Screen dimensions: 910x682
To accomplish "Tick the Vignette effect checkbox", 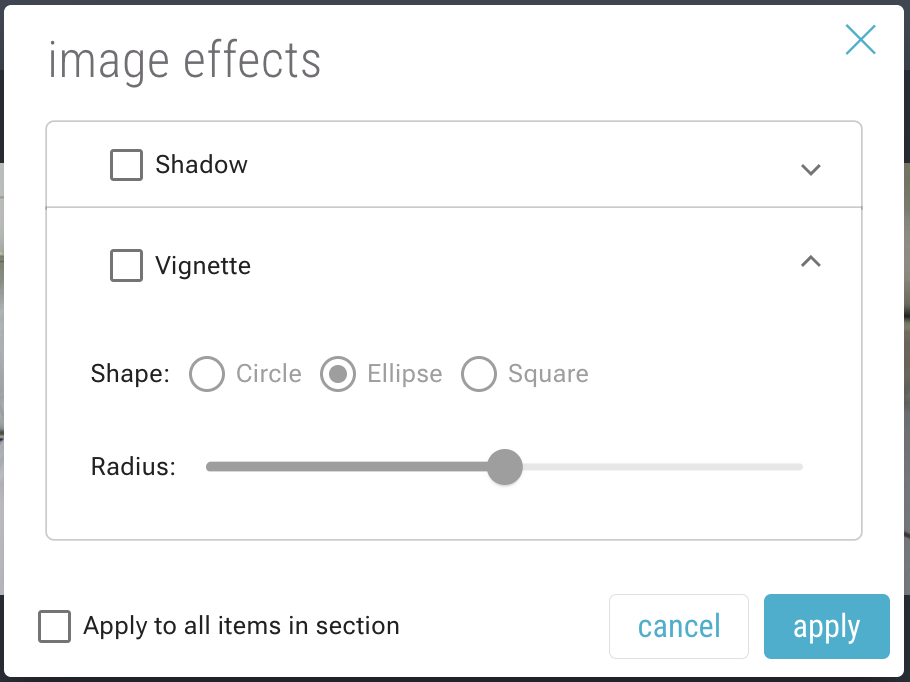I will point(126,266).
